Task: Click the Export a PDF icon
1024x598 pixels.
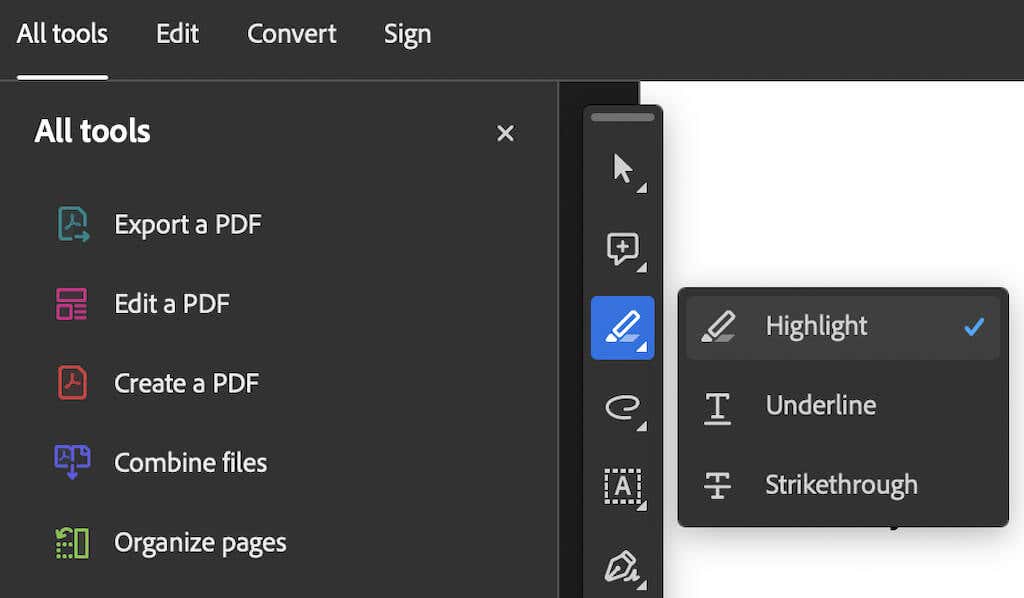Action: click(x=72, y=224)
